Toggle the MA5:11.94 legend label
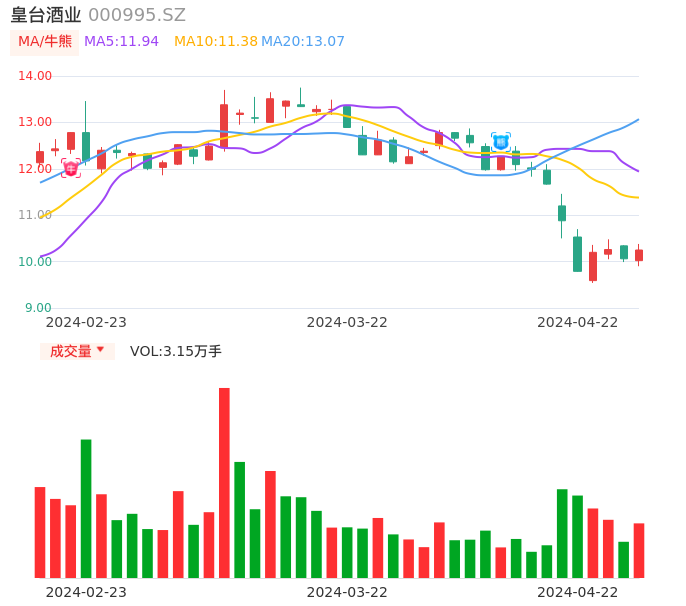686x606 pixels. 121,42
